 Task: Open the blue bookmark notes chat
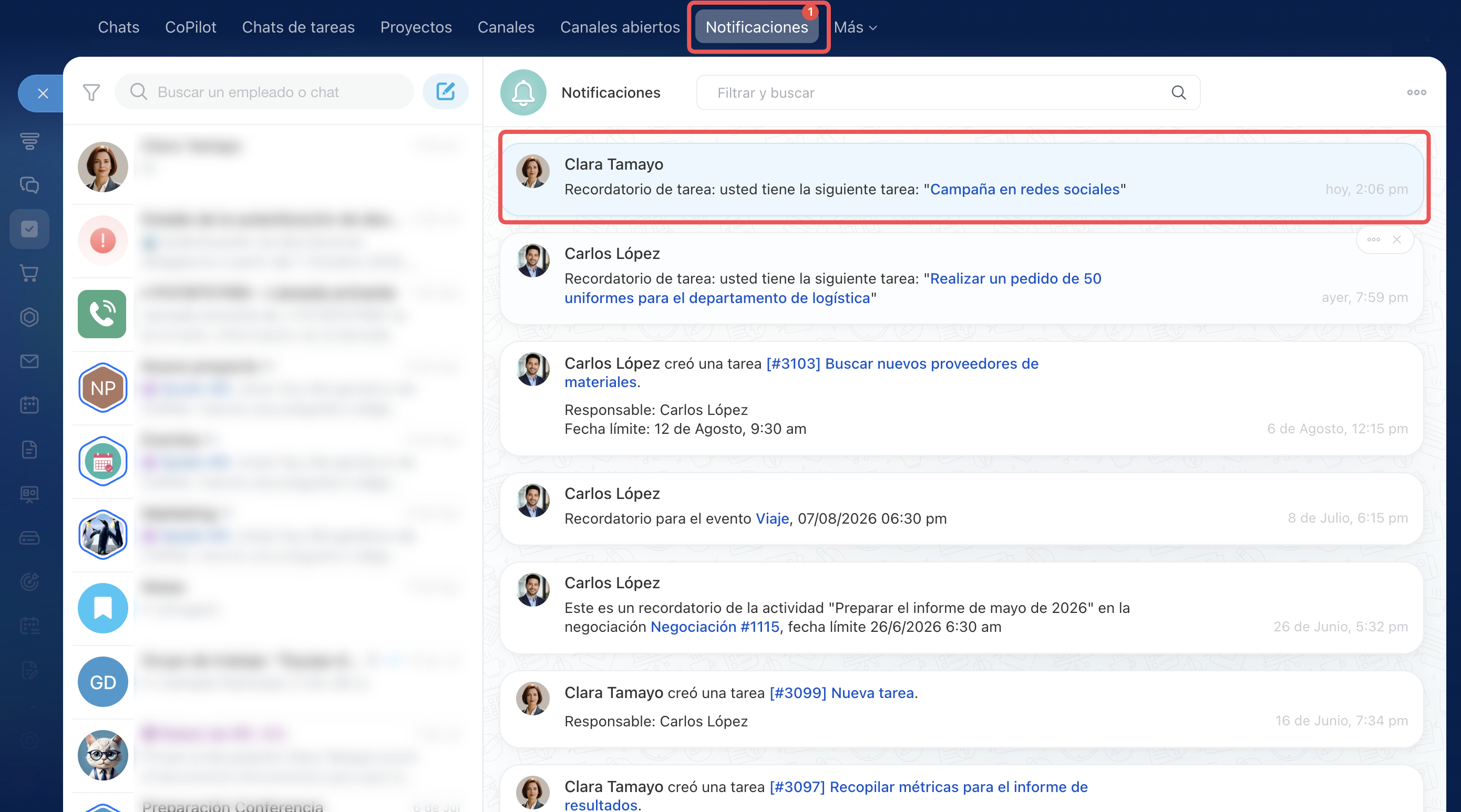point(102,608)
